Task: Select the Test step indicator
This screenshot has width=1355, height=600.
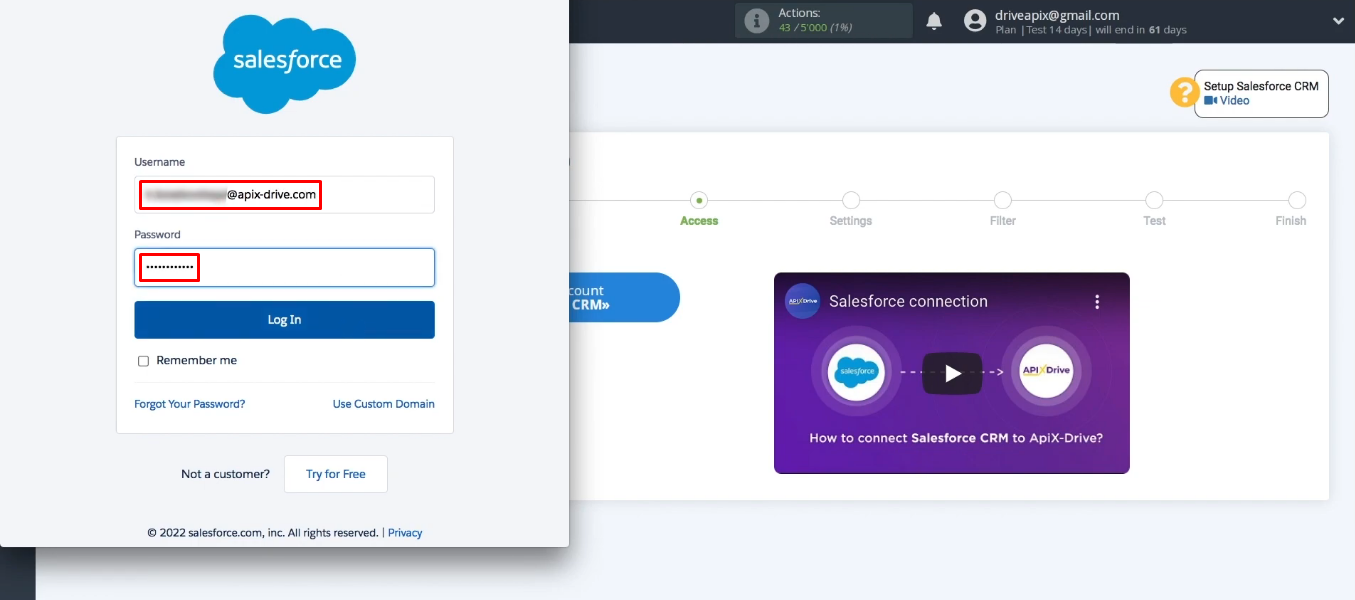Action: 1154,200
